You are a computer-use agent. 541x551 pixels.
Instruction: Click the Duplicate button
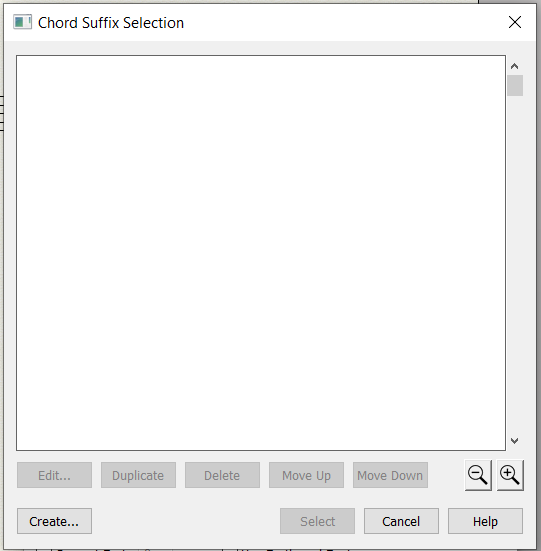pos(138,475)
